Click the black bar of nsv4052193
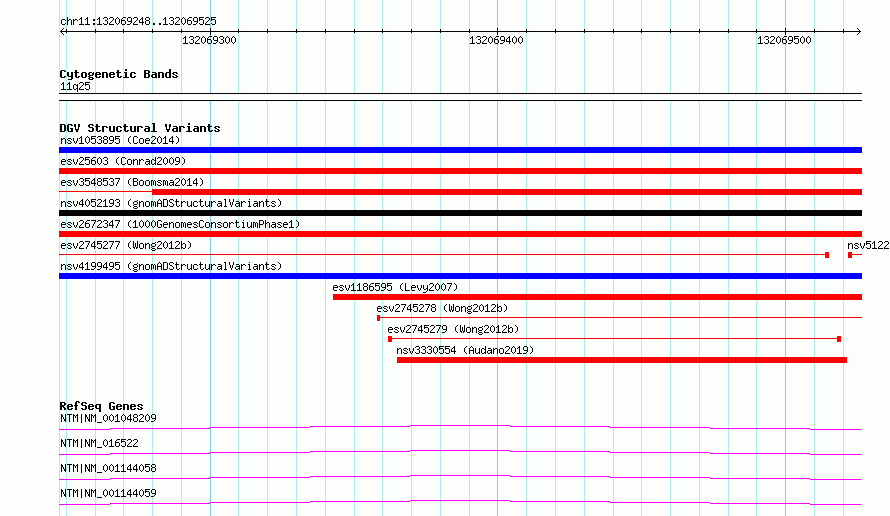Screen dimensions: 890x516 tap(460, 213)
